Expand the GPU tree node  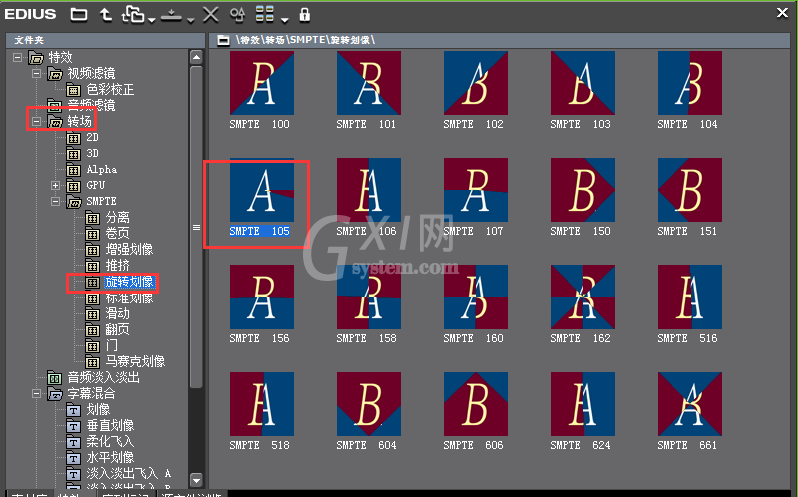click(x=55, y=186)
